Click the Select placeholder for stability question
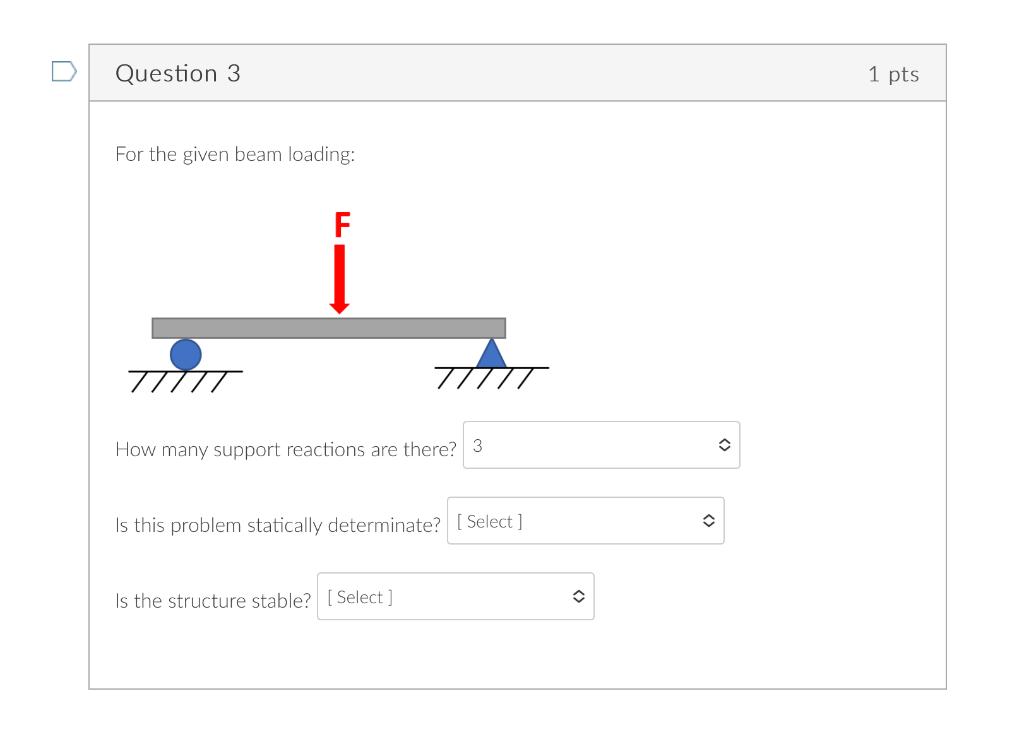The image size is (1024, 737). click(x=360, y=596)
